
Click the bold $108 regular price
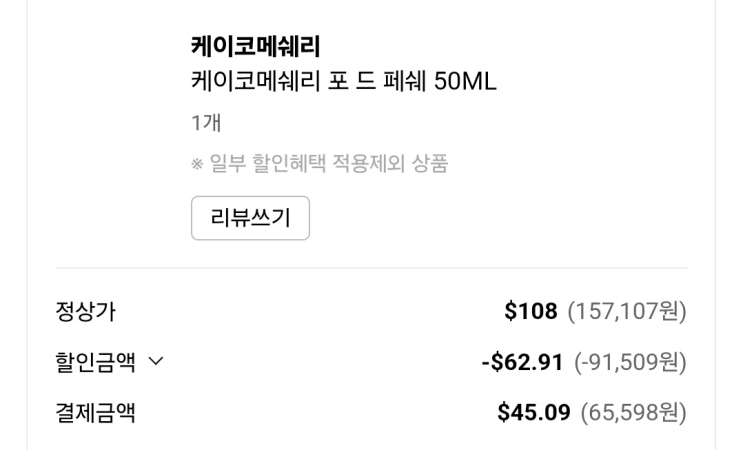pos(531,311)
